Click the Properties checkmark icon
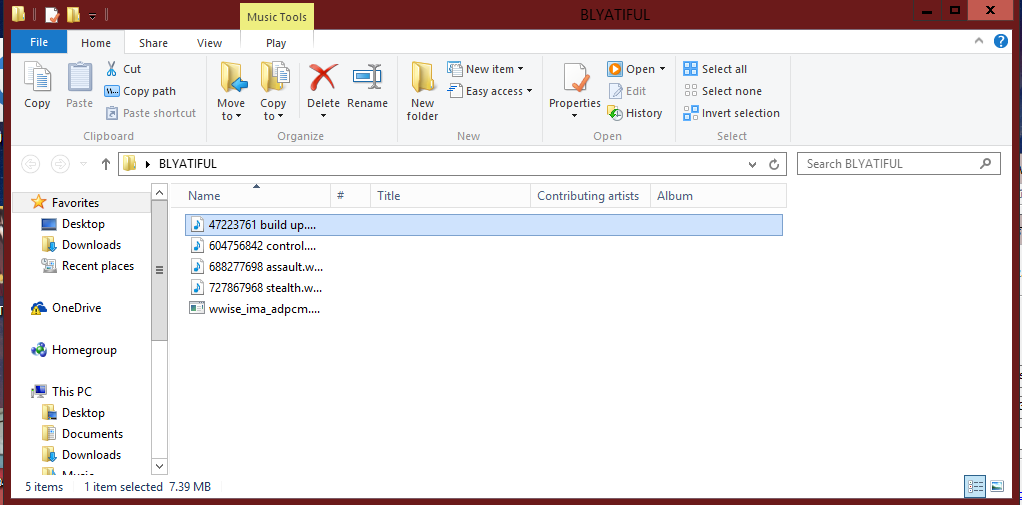Viewport: 1022px width, 505px height. pos(575,78)
